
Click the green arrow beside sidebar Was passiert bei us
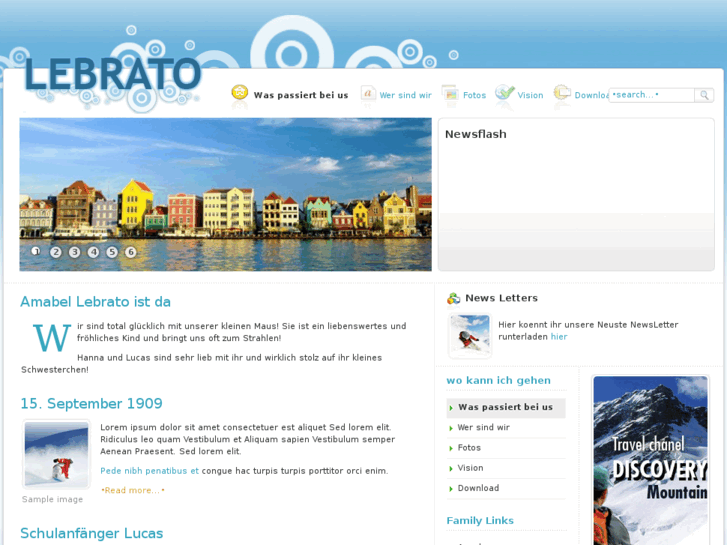point(451,408)
